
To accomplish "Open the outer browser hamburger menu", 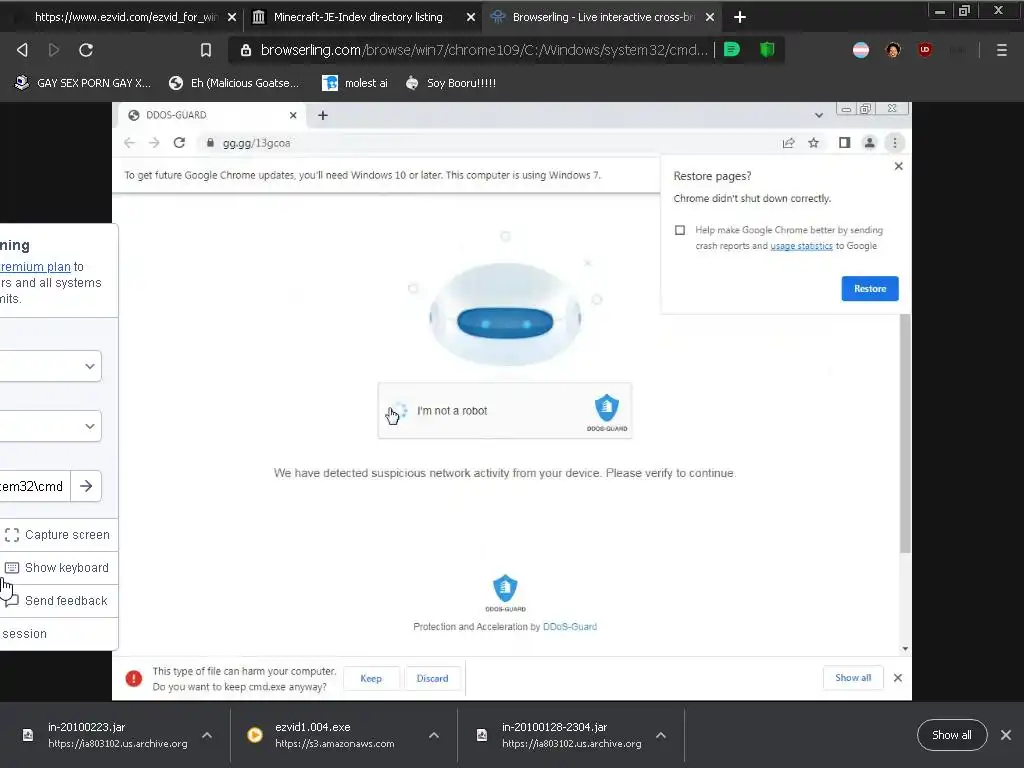I will click(1001, 50).
